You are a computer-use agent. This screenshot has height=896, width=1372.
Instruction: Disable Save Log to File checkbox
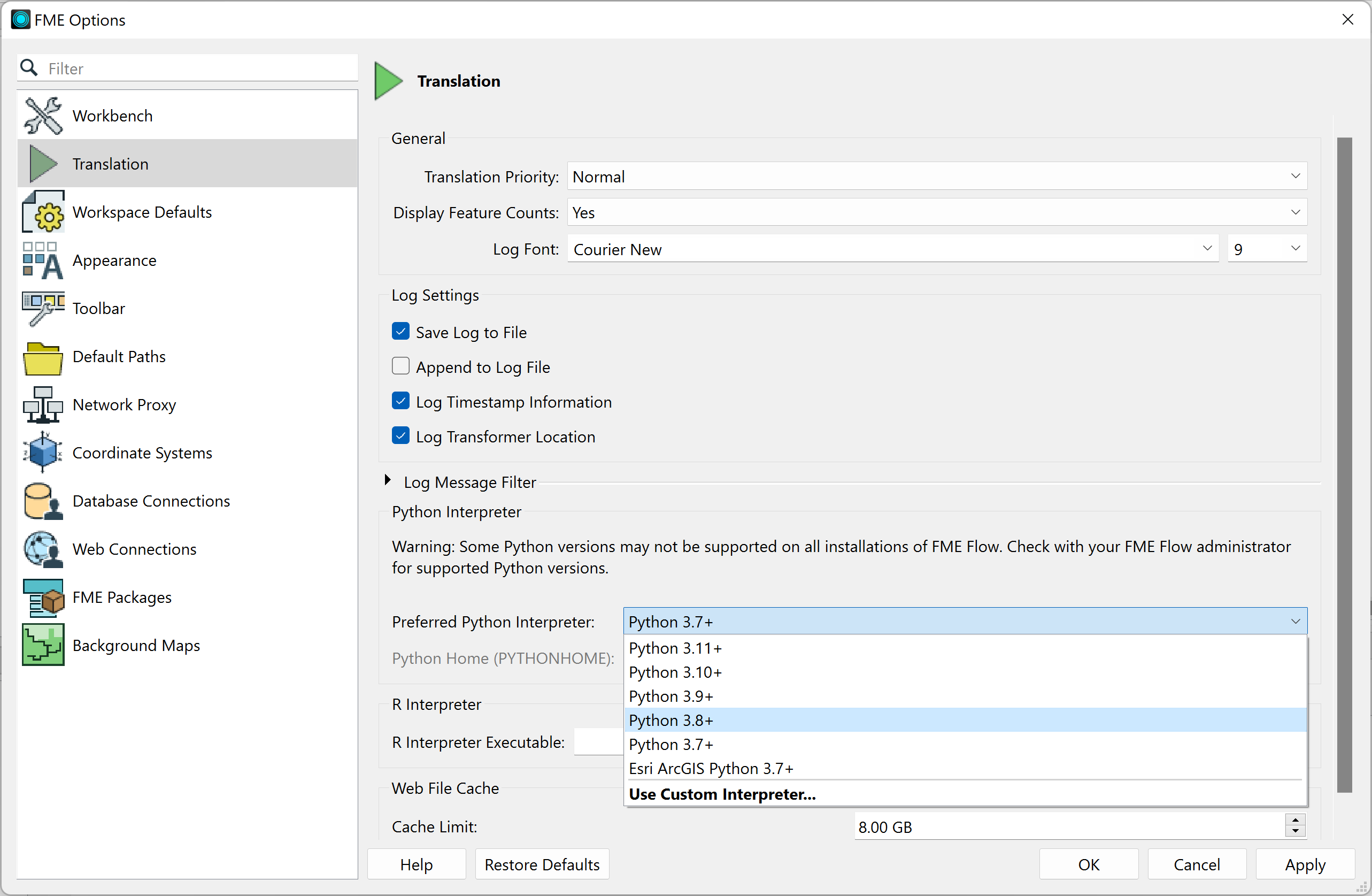(400, 332)
